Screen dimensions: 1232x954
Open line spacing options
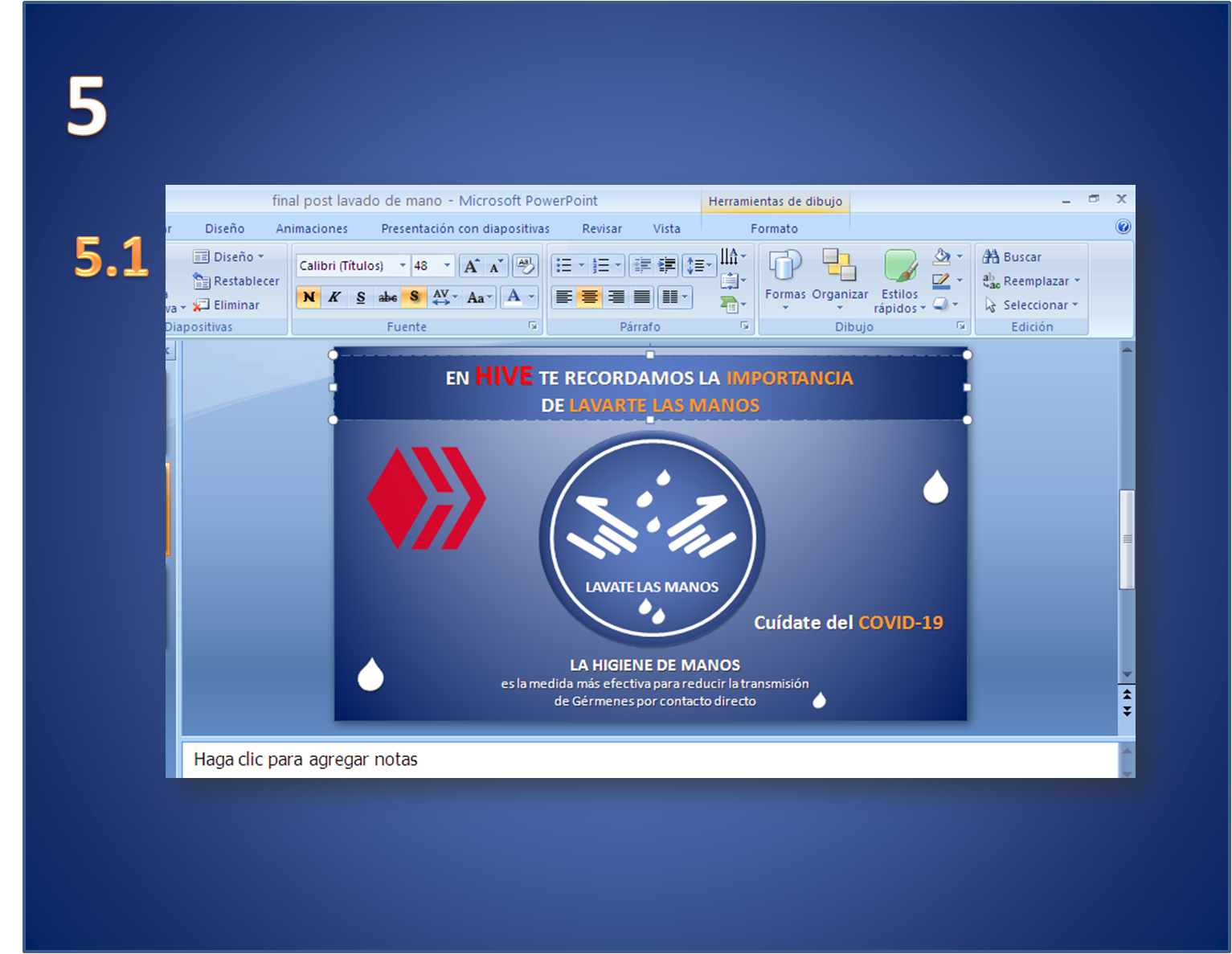[699, 265]
